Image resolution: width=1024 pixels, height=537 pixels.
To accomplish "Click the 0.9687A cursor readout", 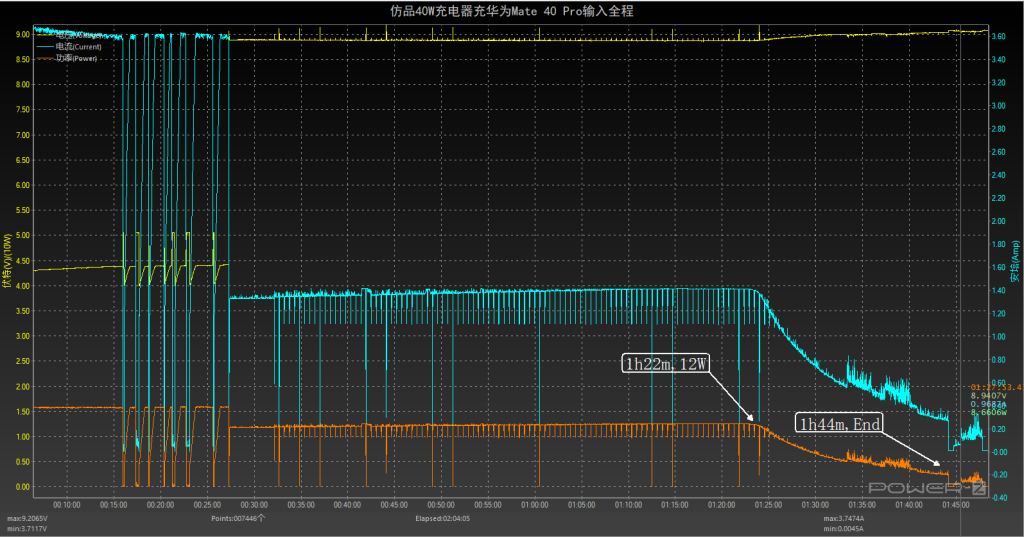I will click(x=988, y=404).
